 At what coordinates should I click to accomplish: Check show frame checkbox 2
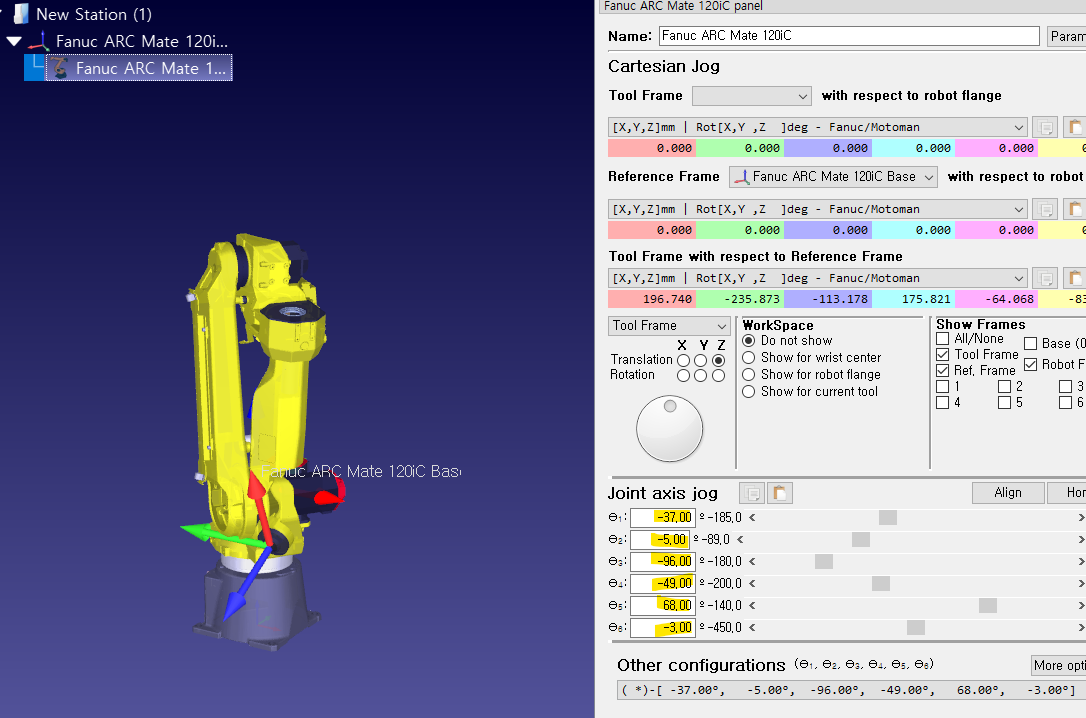click(1004, 386)
